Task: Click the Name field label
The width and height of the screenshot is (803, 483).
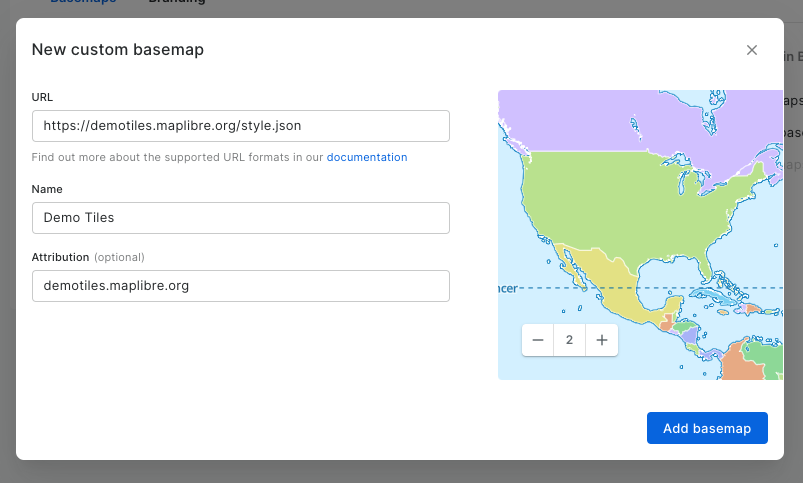Action: 47,189
